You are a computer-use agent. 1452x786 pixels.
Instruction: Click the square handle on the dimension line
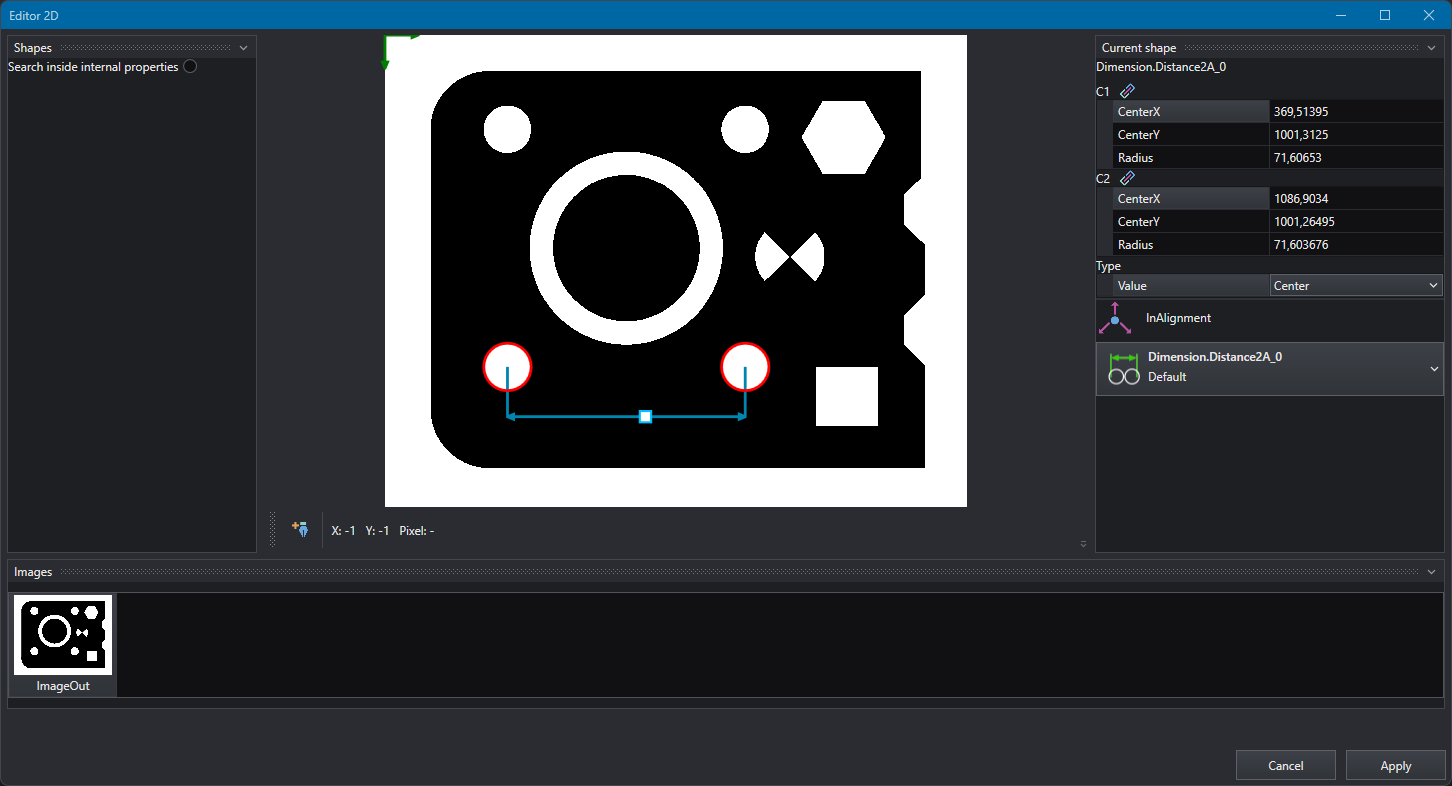(645, 416)
